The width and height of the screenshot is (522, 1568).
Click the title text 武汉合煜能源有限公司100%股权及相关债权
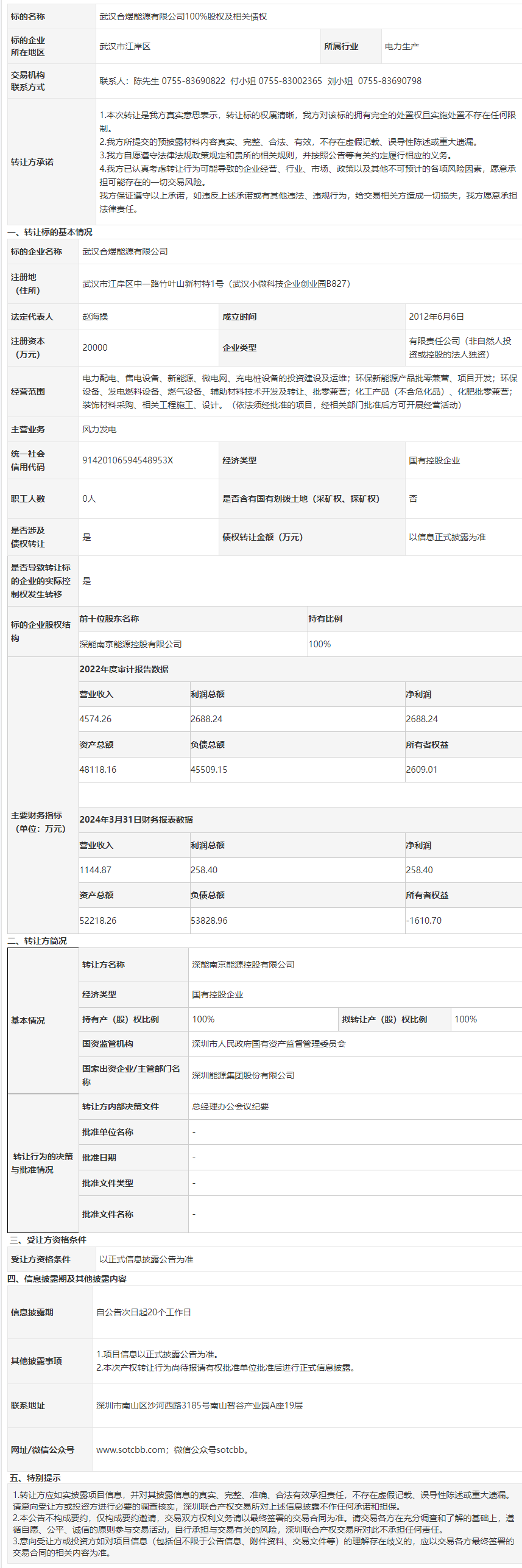click(x=183, y=16)
